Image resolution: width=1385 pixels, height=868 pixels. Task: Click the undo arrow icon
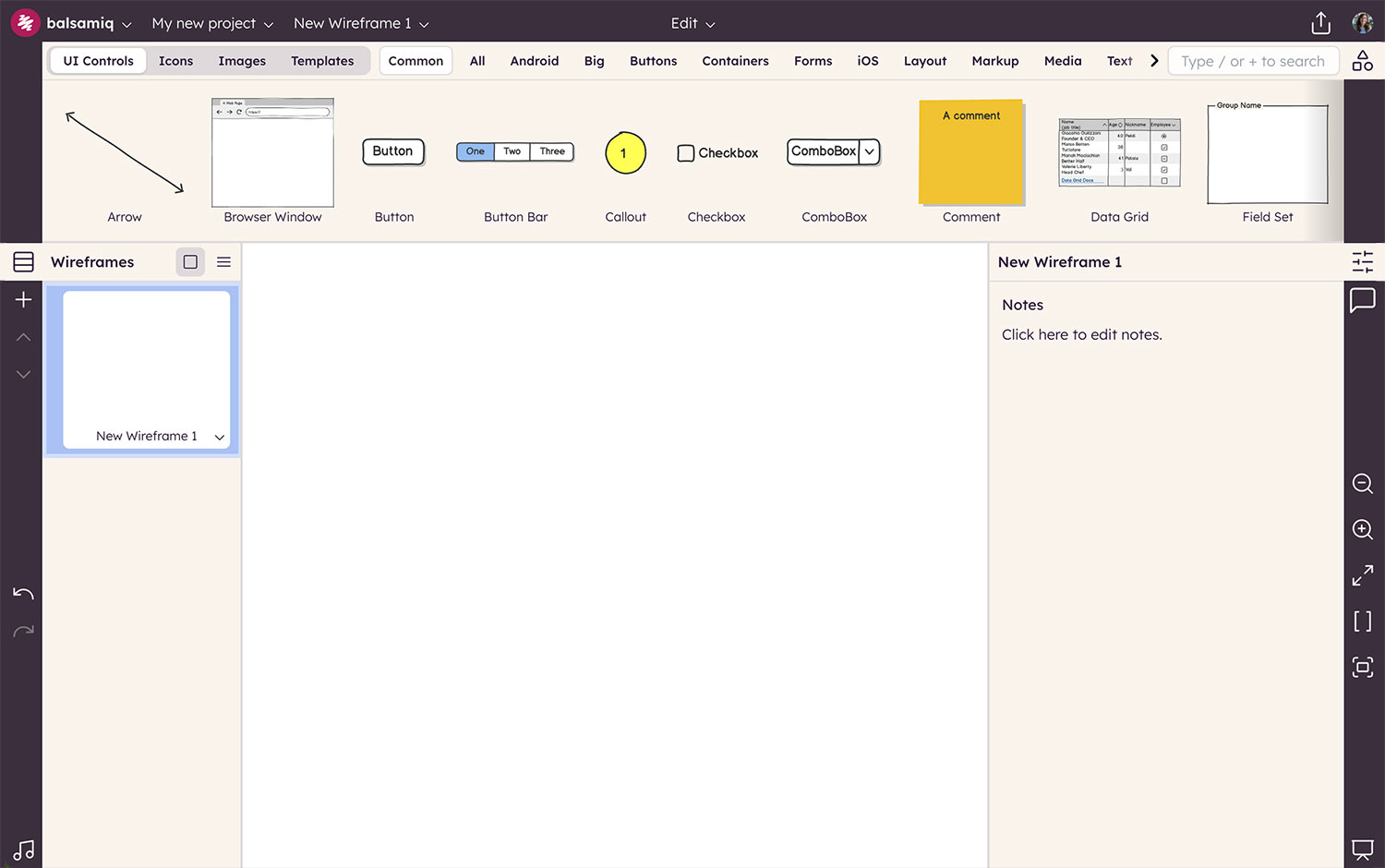pos(23,594)
